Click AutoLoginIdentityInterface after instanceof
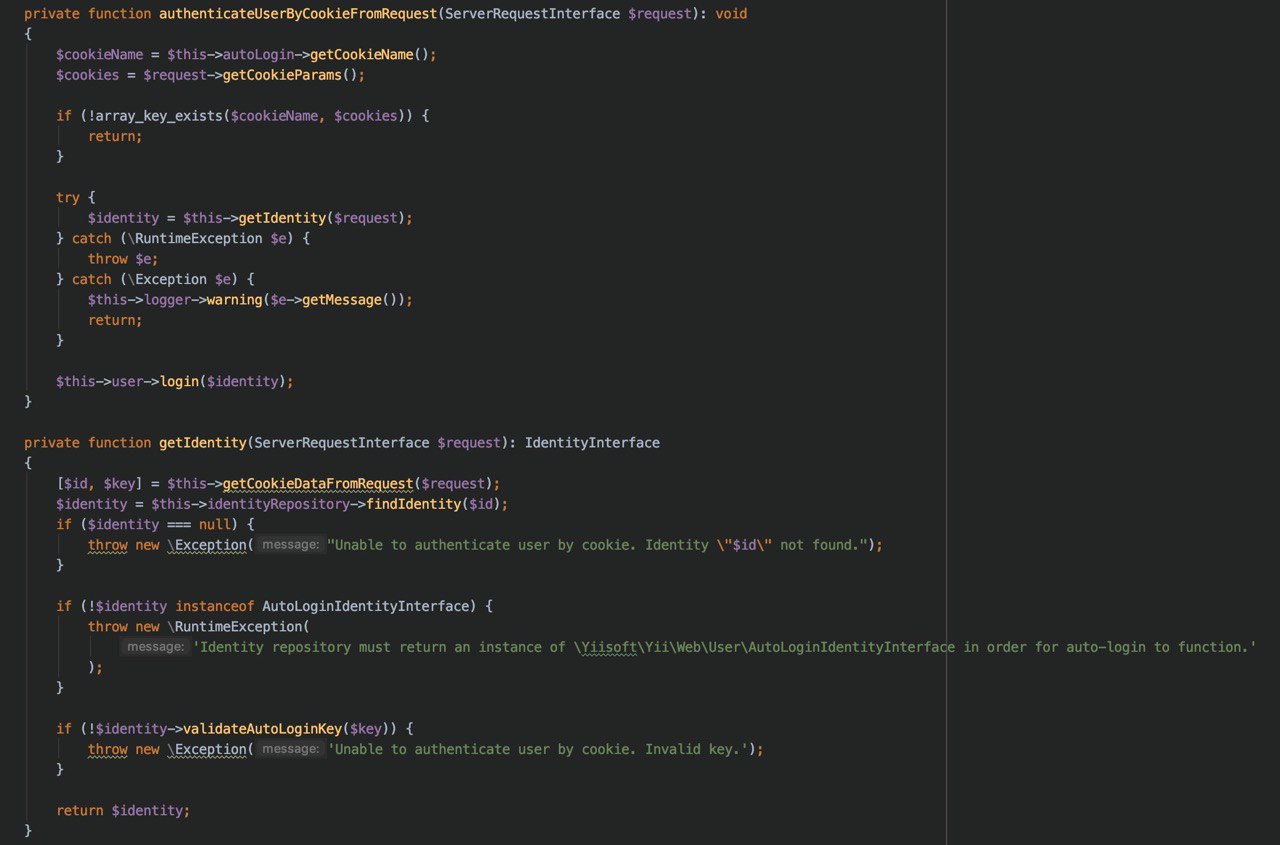This screenshot has width=1280, height=845. click(x=366, y=607)
